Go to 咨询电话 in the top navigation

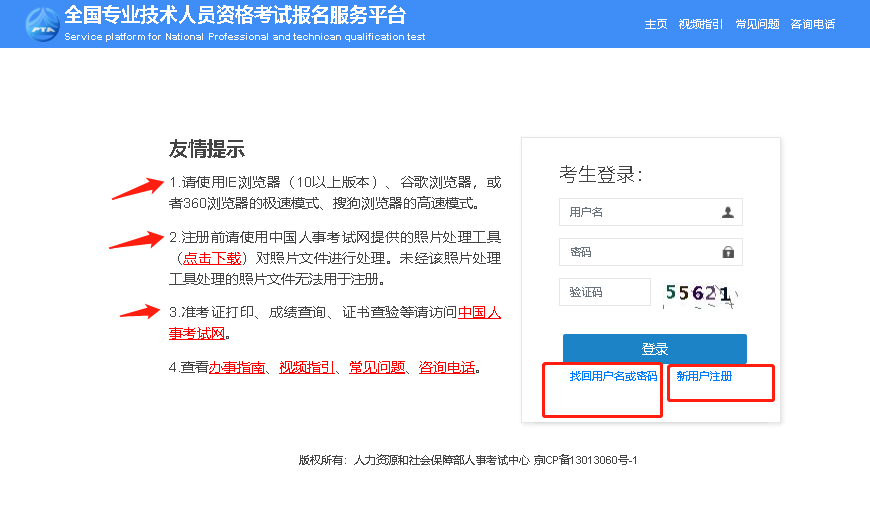pyautogui.click(x=812, y=25)
